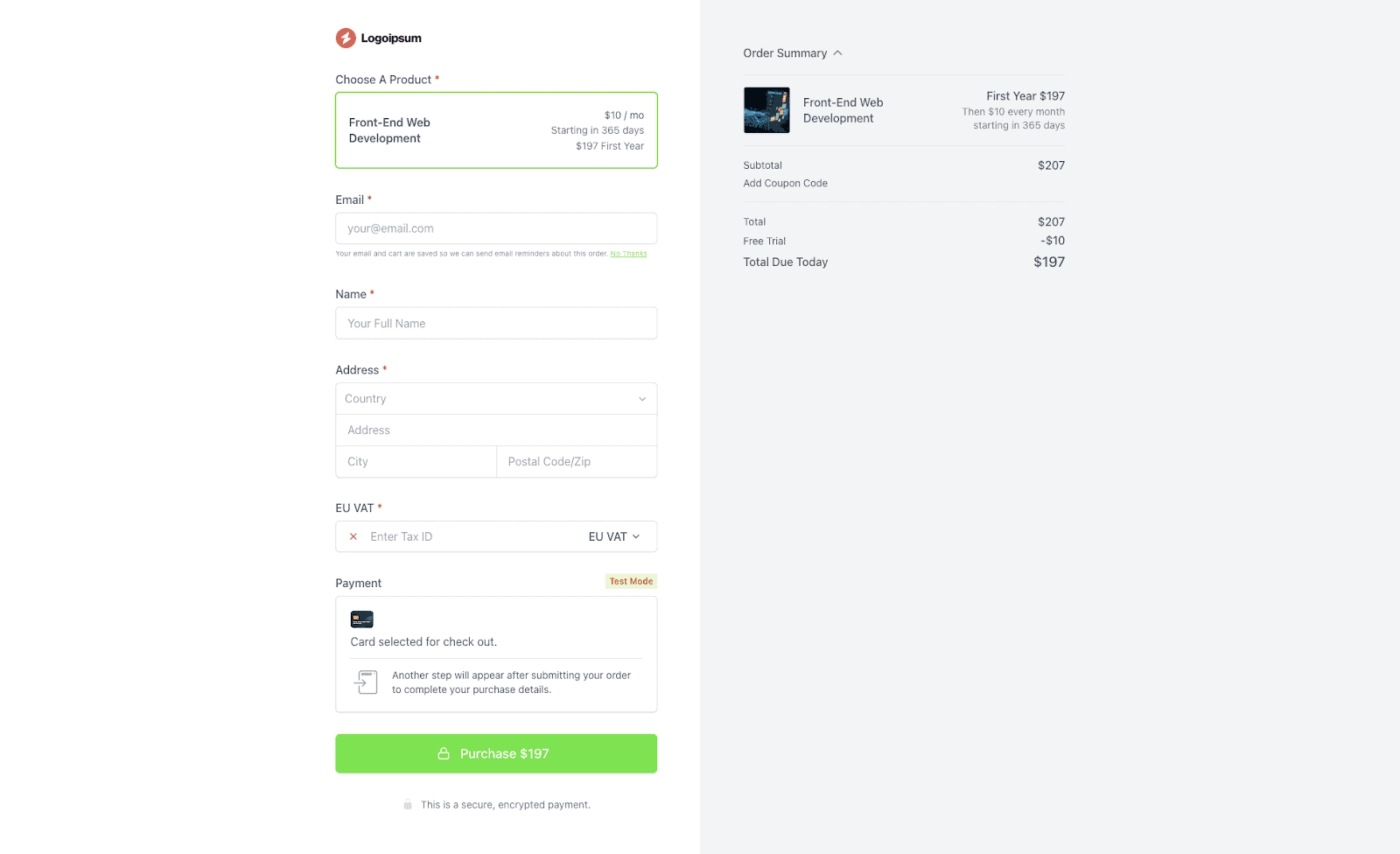
Task: Click the redirect step icon in Payment box
Action: 366,682
